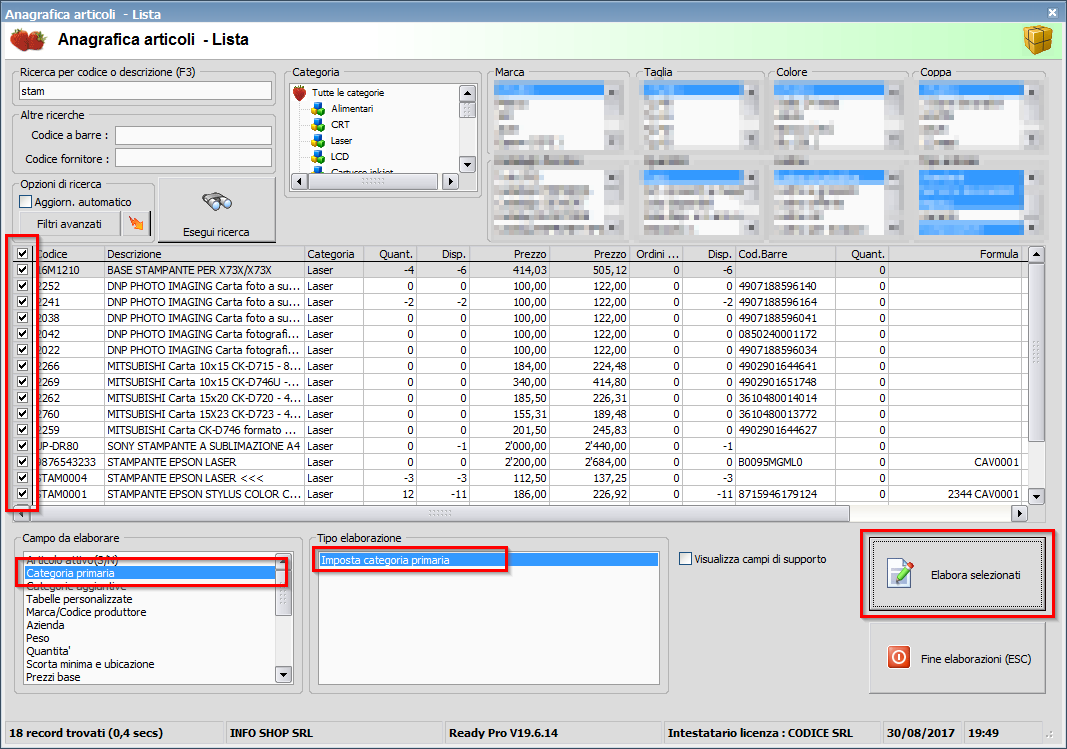
Task: Open the Filtri avanzati button
Action: (x=69, y=223)
